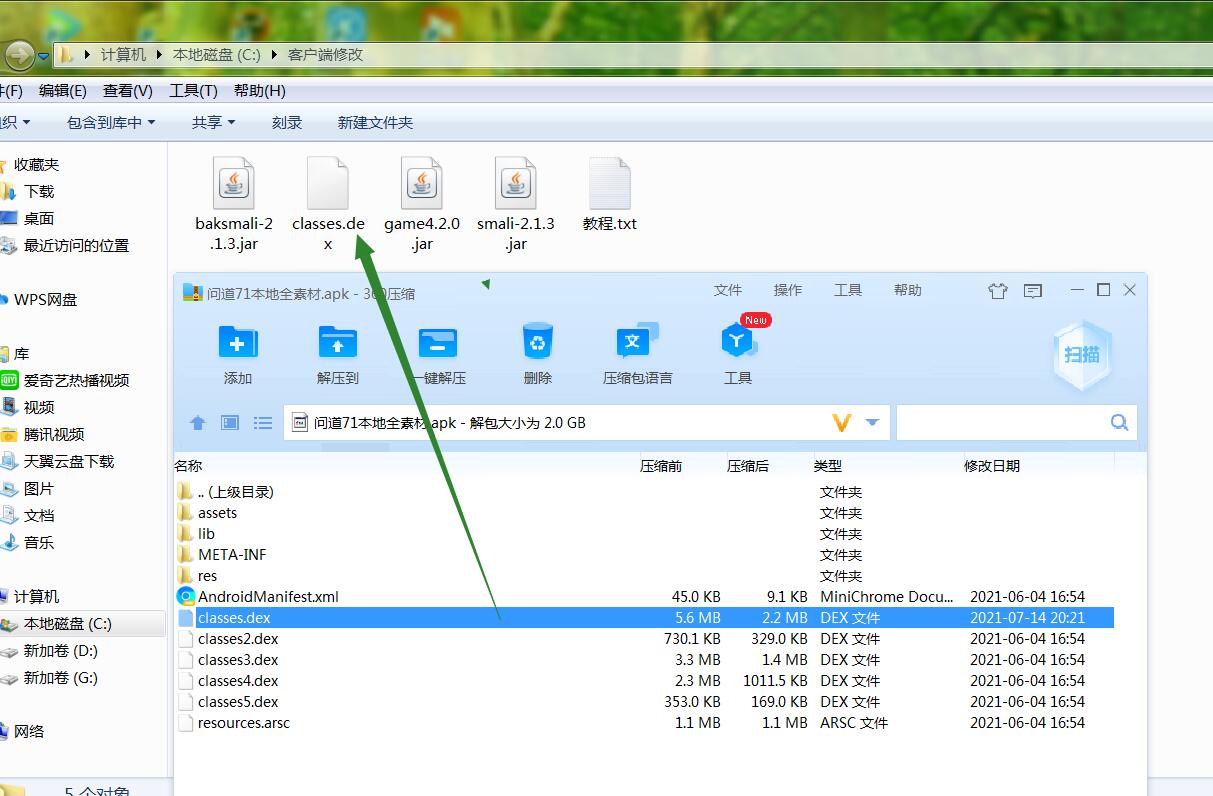Switch to the list view icon

(x=263, y=423)
